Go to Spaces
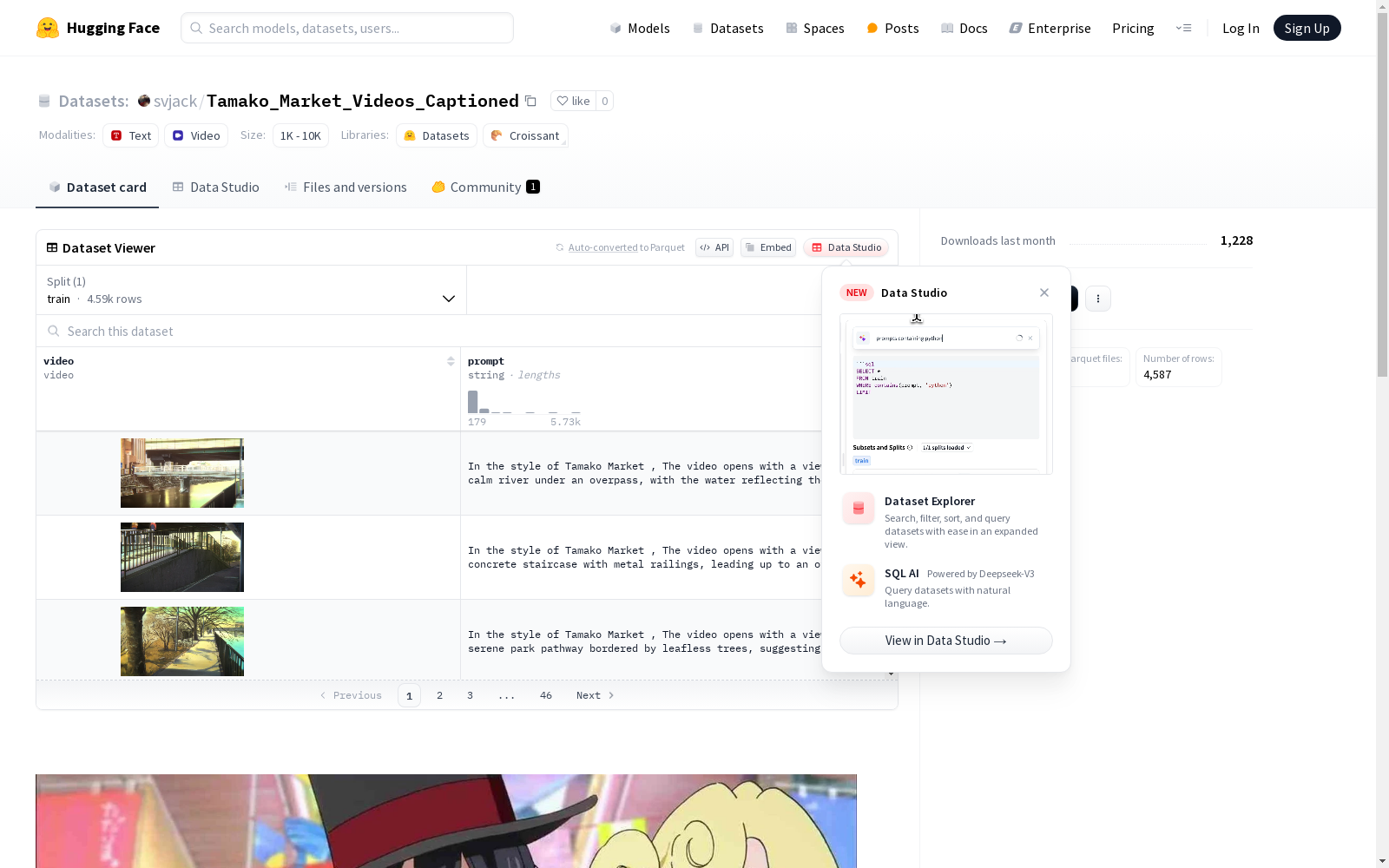 coord(814,28)
